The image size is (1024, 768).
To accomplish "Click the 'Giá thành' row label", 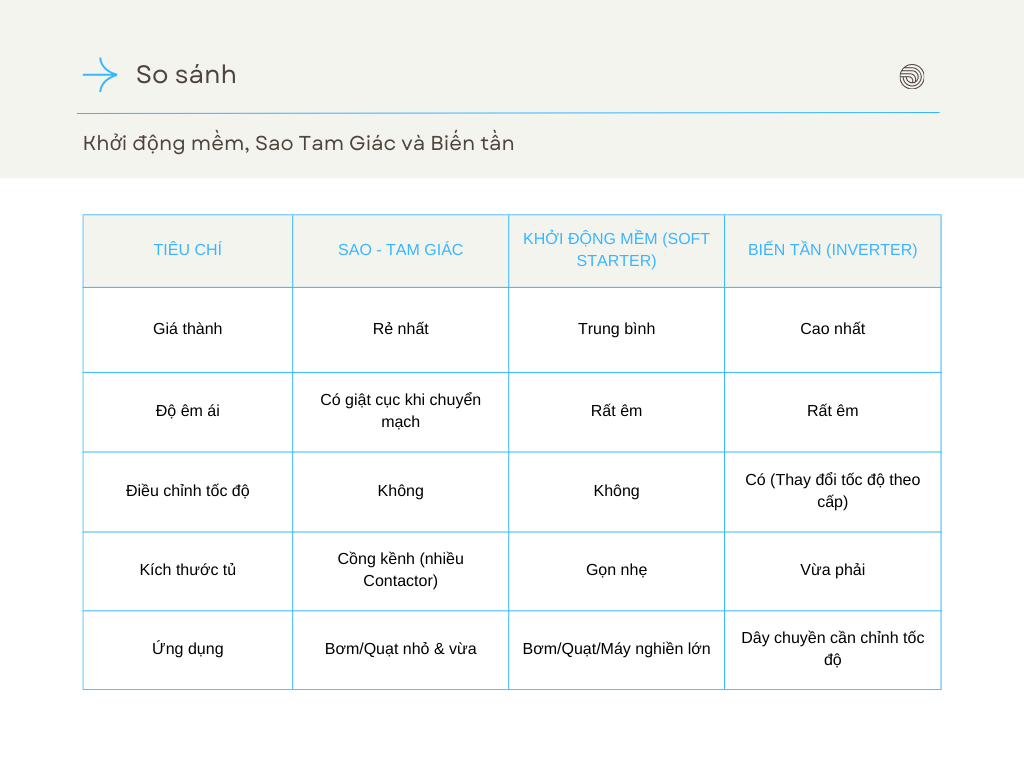I will [187, 328].
